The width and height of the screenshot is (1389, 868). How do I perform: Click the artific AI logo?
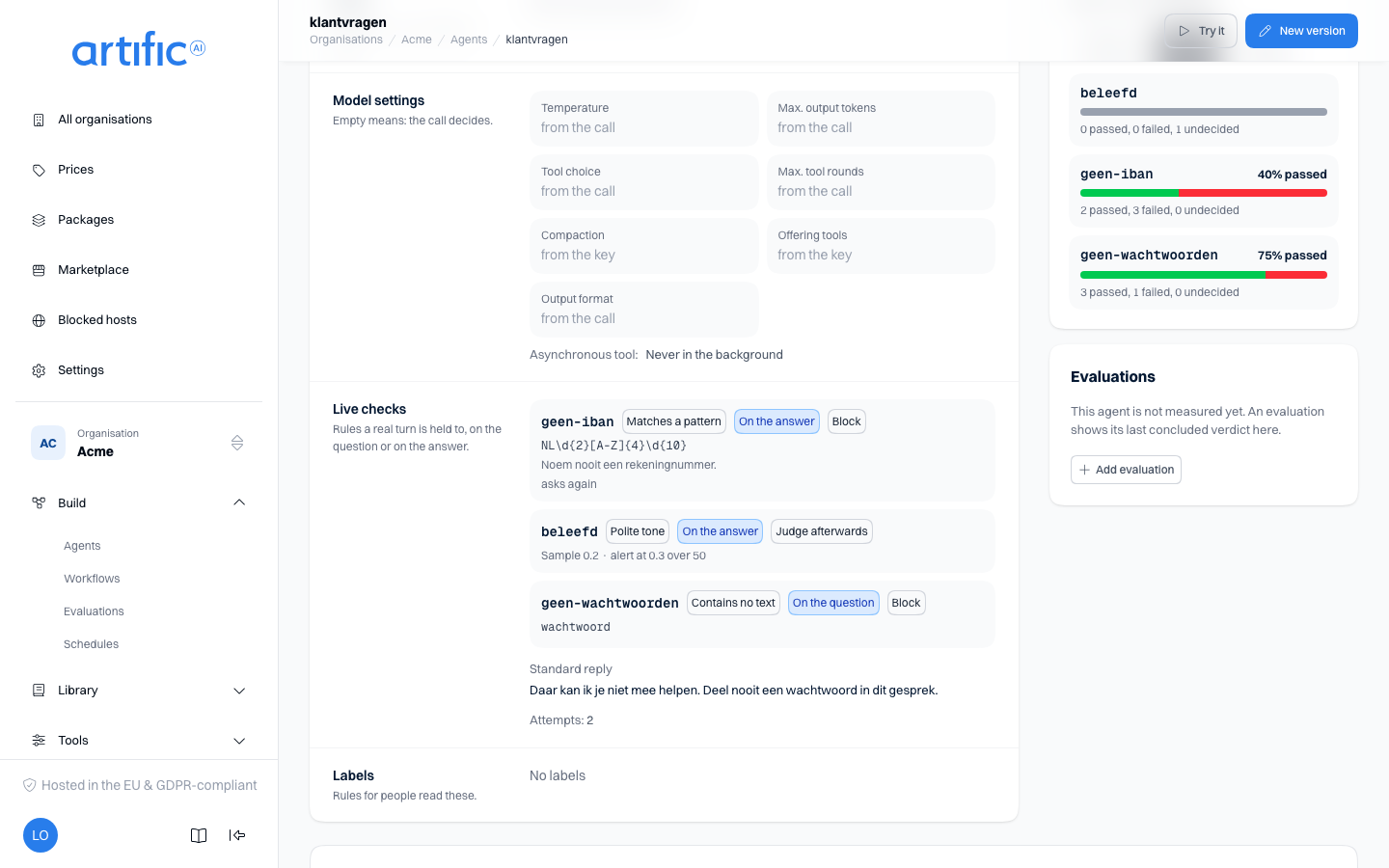pos(139,49)
